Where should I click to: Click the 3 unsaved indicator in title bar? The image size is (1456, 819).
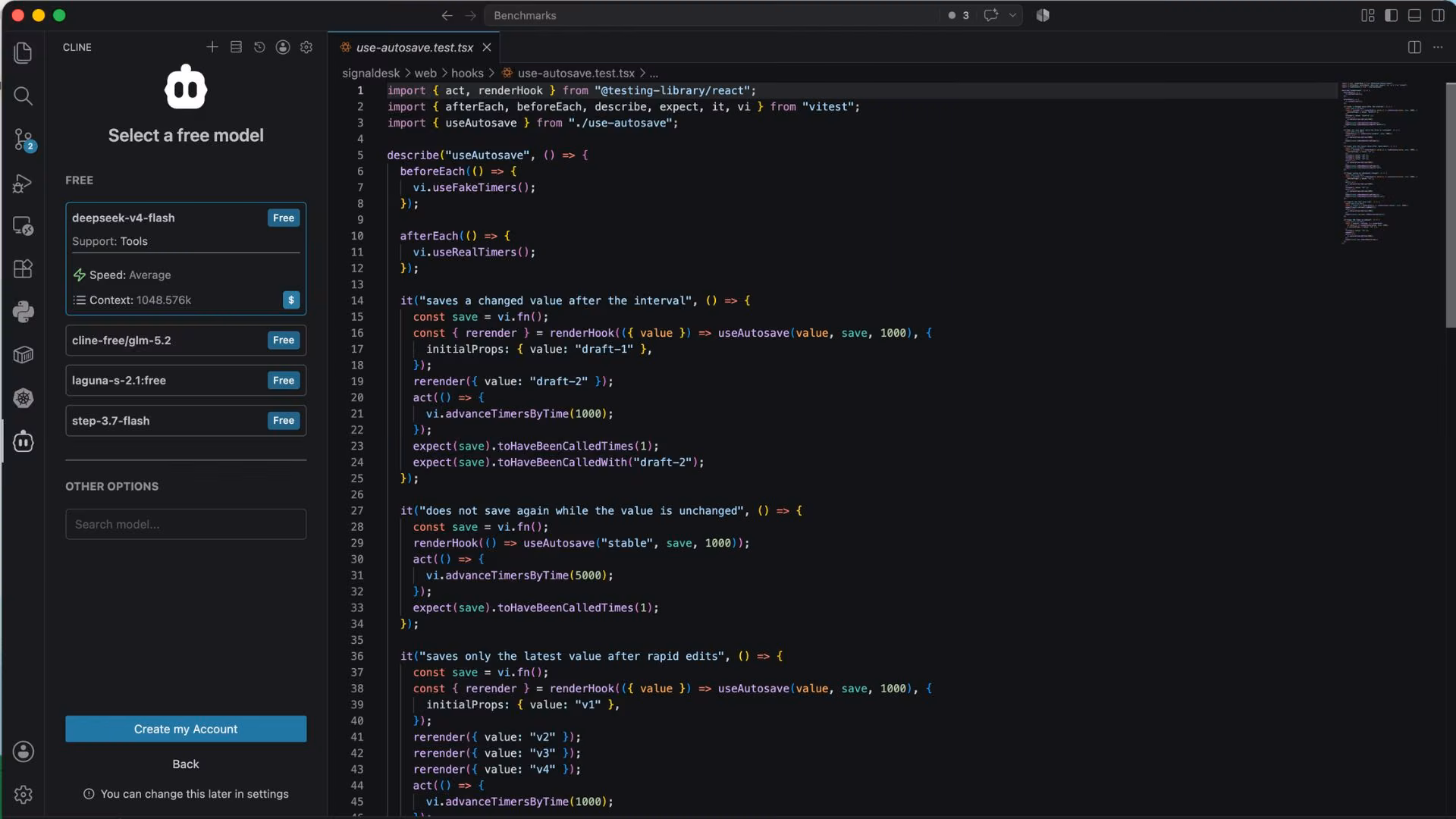coord(959,15)
